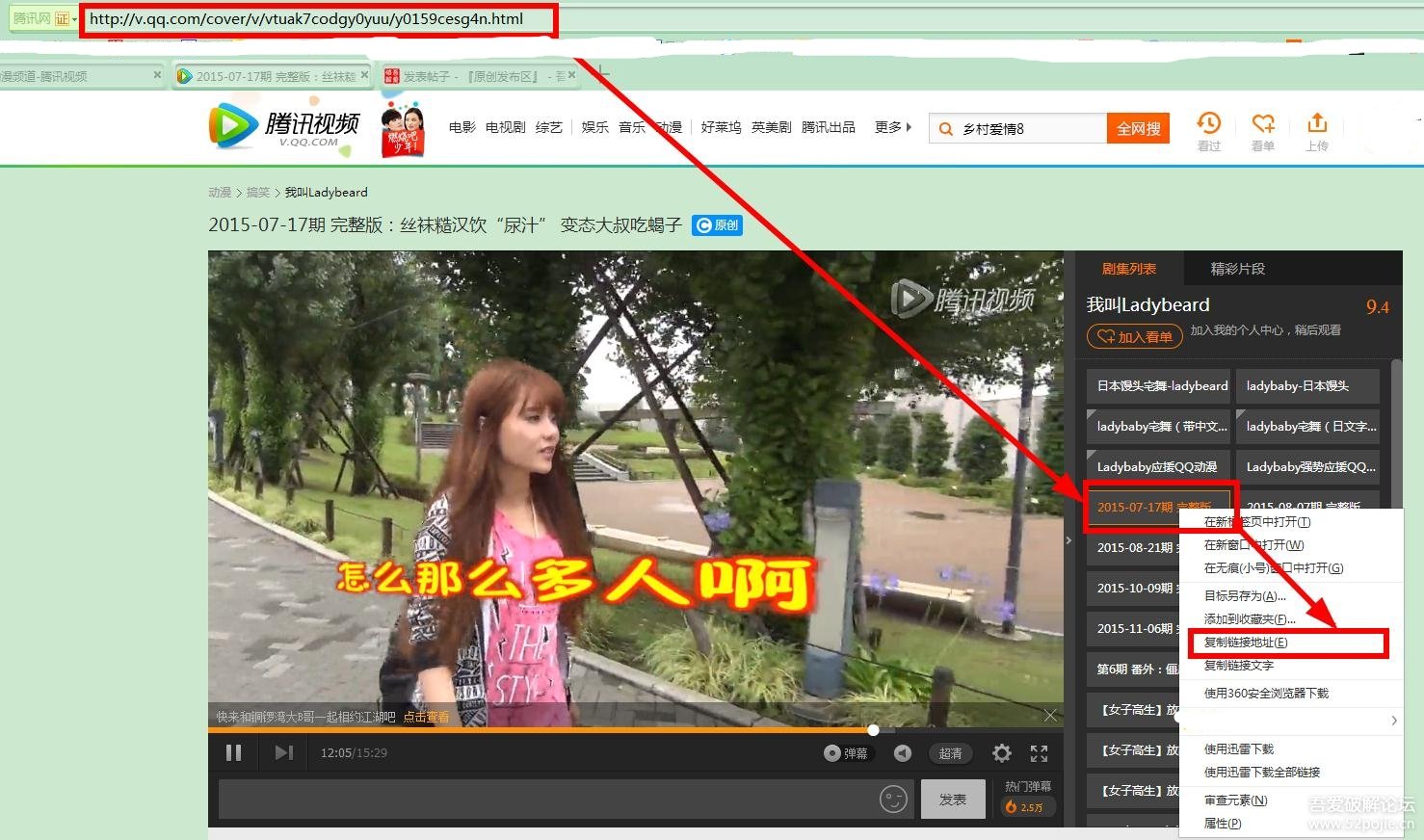Expand the context menu submenu arrow

point(1393,721)
